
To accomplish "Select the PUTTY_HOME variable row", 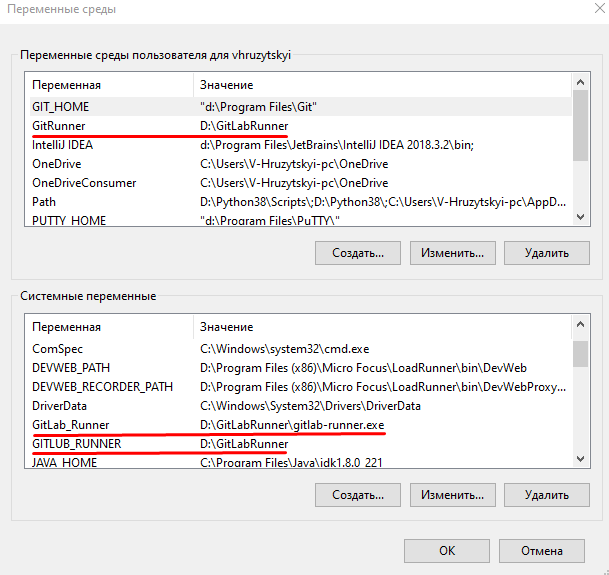I will click(x=301, y=220).
